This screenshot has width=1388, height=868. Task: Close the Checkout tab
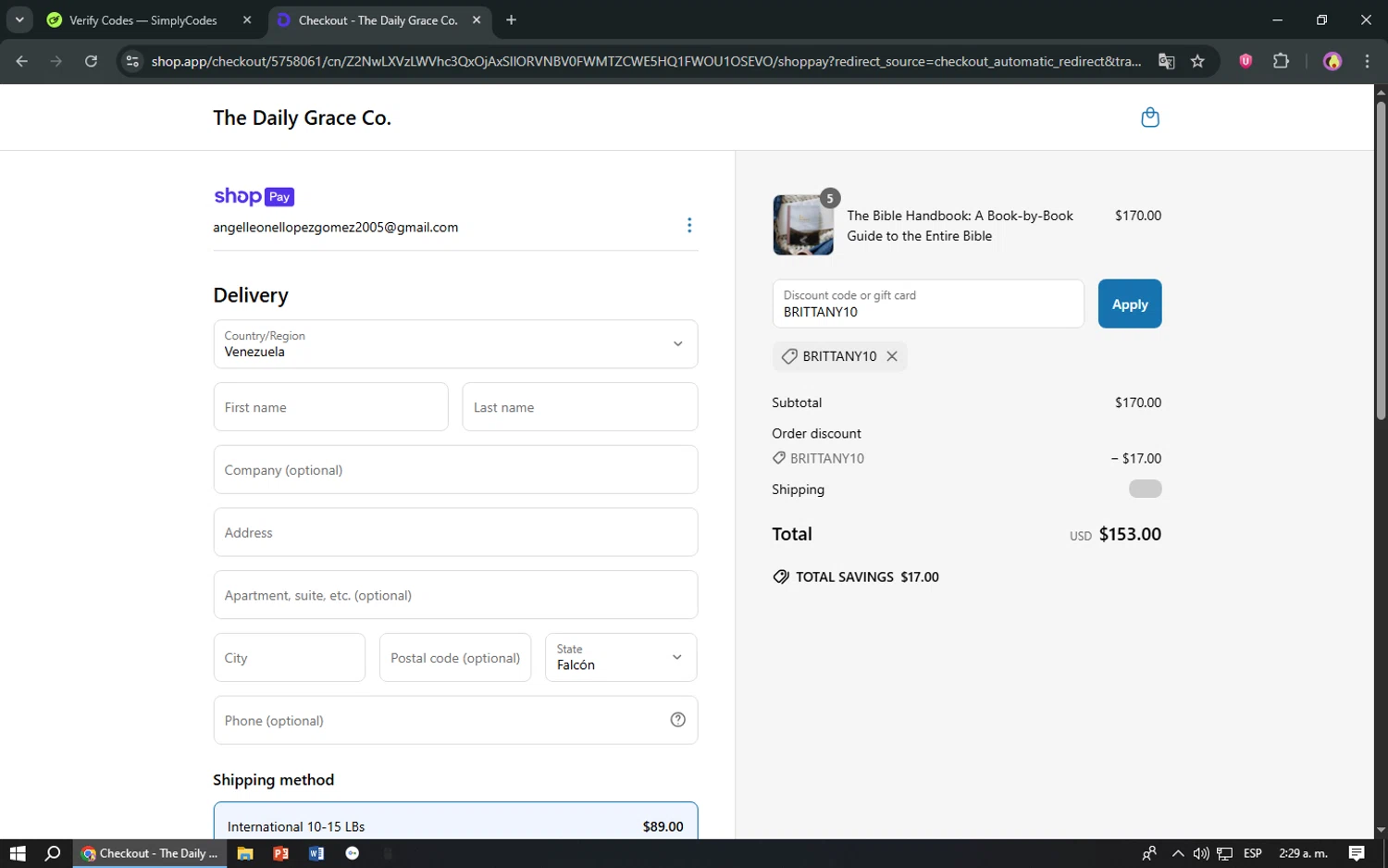(477, 19)
